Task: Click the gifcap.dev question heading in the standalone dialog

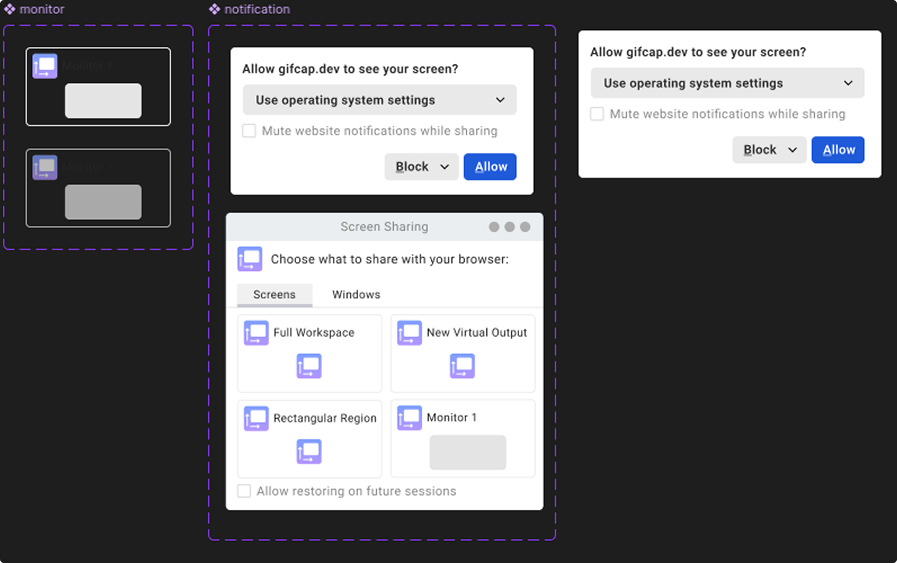Action: tap(698, 52)
